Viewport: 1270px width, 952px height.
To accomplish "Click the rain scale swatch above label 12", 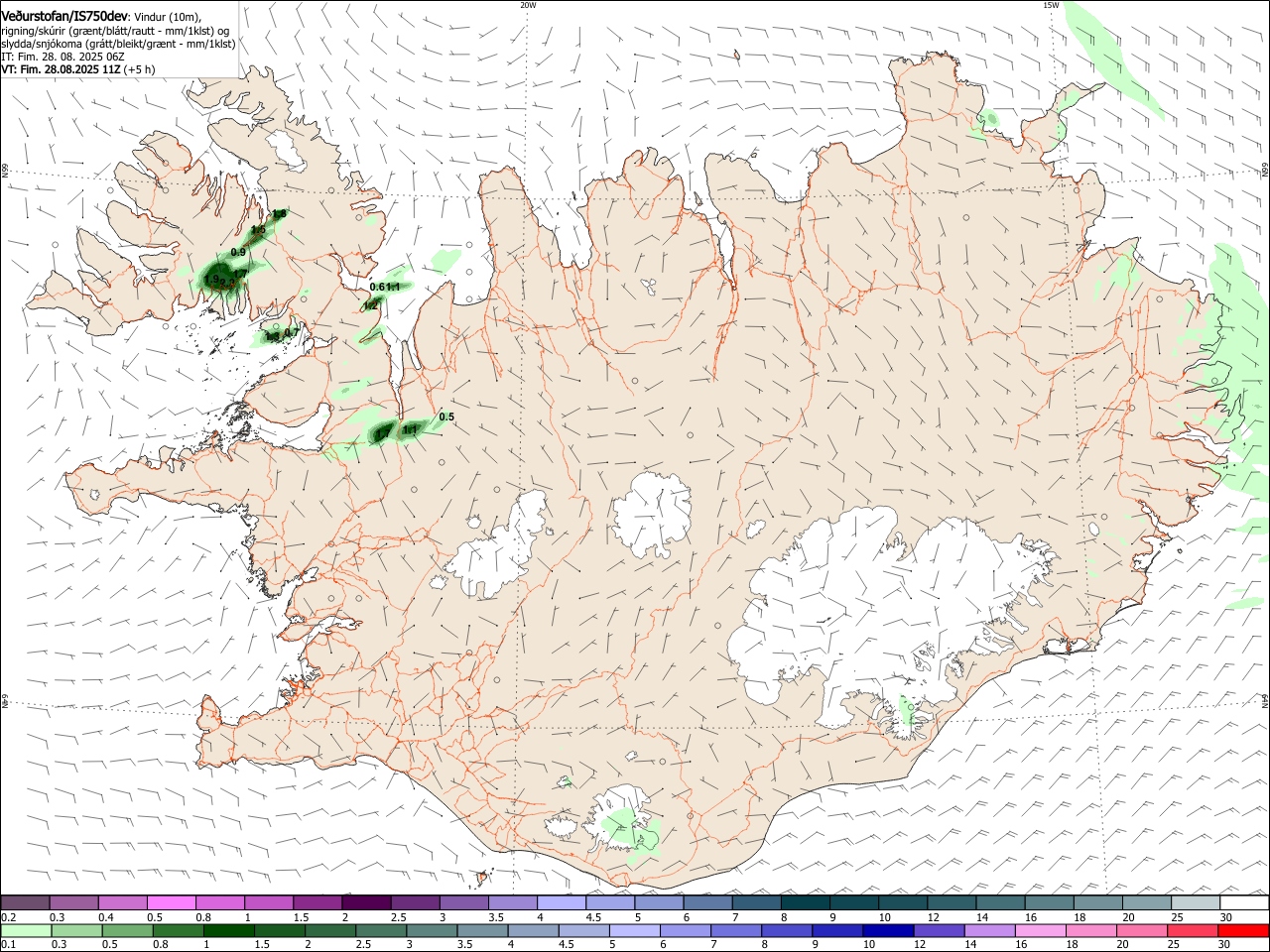I will [x=939, y=930].
